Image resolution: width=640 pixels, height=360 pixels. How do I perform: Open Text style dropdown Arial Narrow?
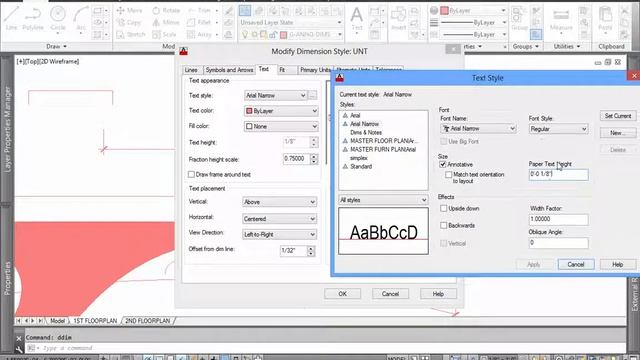tap(276, 96)
